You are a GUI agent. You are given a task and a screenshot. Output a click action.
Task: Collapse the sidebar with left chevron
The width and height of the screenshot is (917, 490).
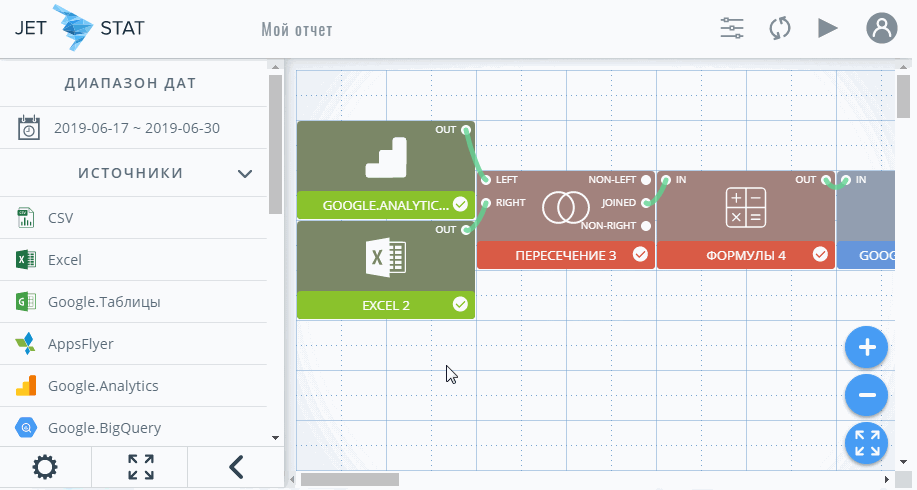(236, 467)
